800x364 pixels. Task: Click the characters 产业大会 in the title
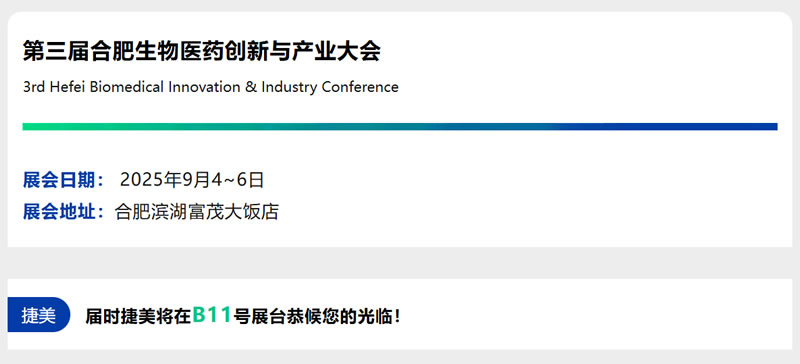pos(336,51)
